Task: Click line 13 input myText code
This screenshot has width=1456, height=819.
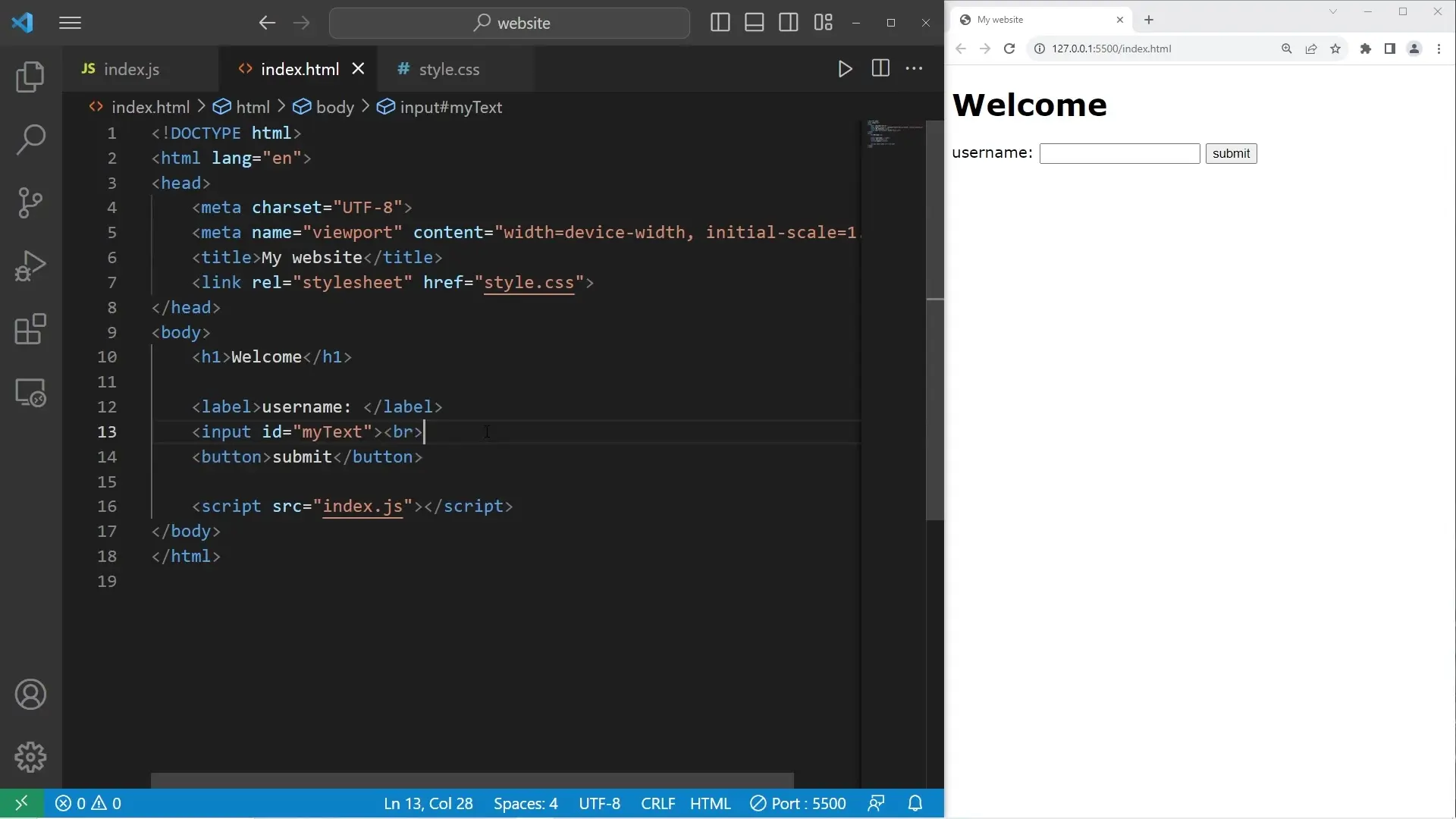Action: (x=306, y=431)
